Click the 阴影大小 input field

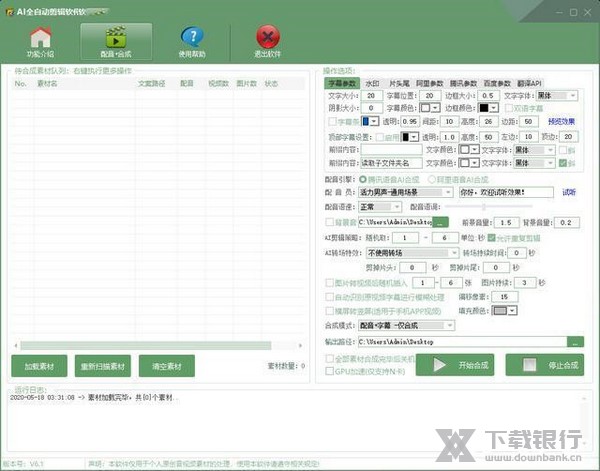[x=371, y=108]
